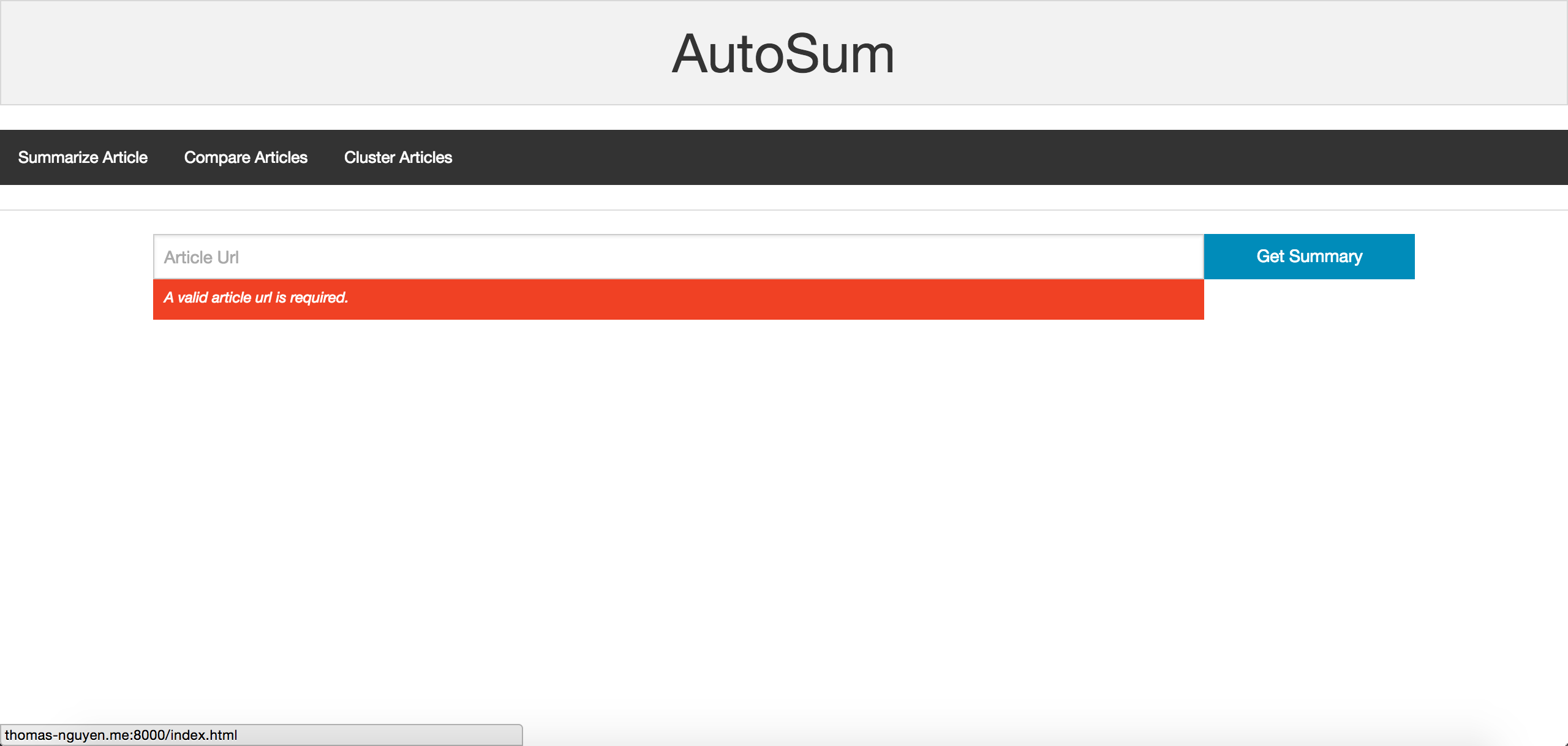Click the blank space below Get Summary button

pos(1310,300)
